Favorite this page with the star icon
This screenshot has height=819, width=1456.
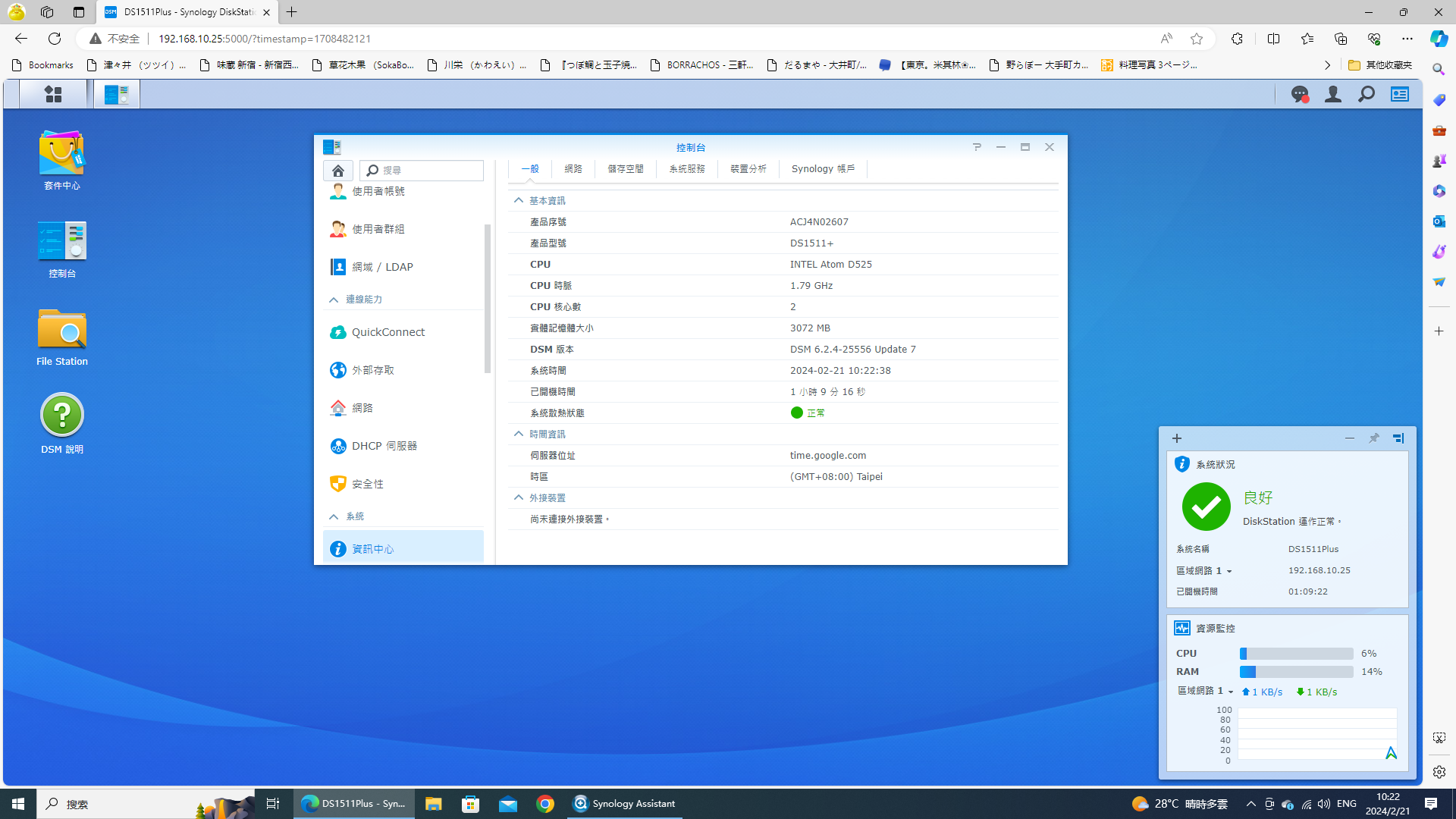pos(1197,39)
